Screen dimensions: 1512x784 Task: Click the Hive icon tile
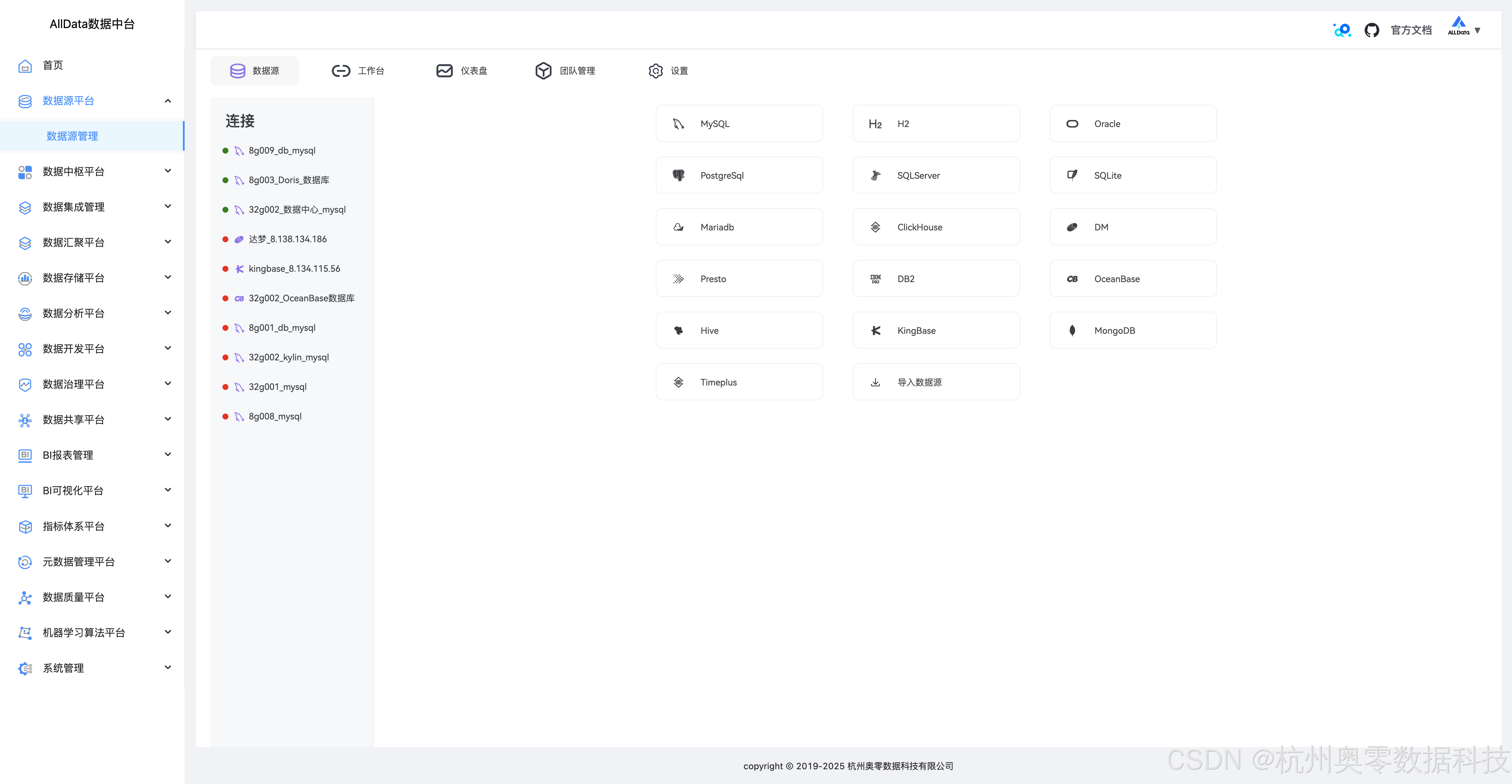(679, 330)
